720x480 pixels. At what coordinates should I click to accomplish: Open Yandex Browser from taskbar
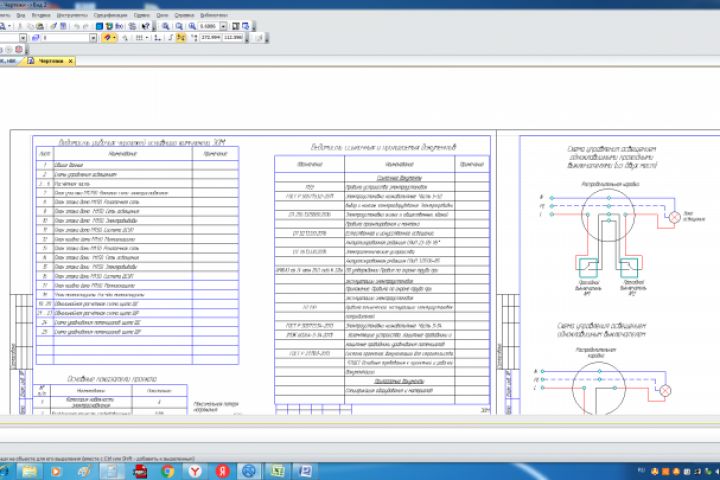click(x=195, y=471)
